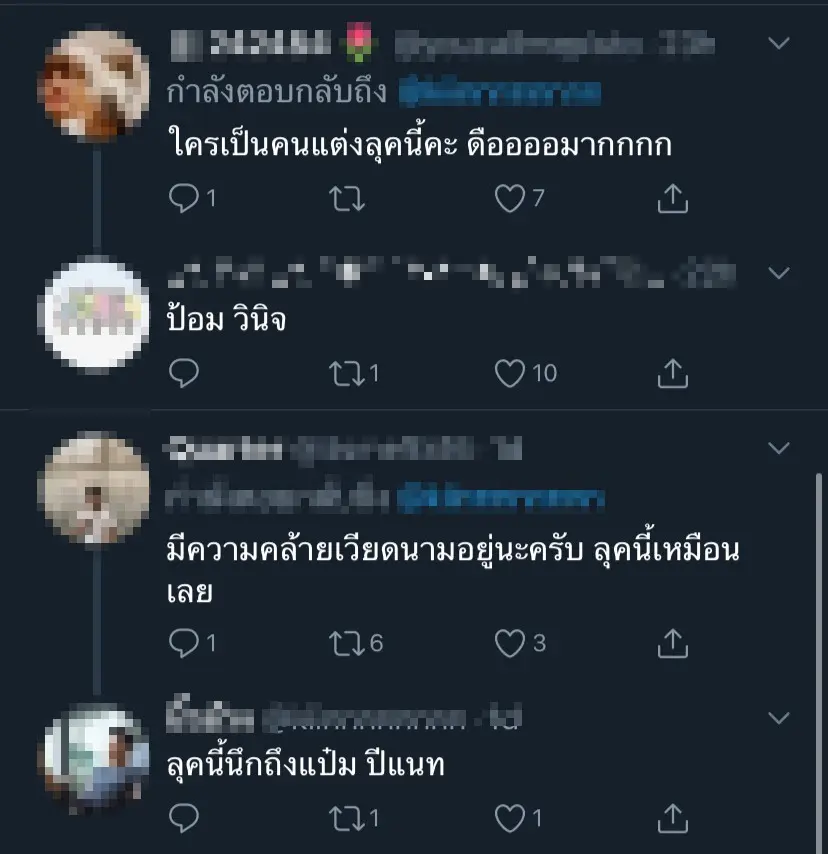The image size is (828, 854).
Task: Expand options for the เวียดนาม tweet
Action: coord(779,448)
